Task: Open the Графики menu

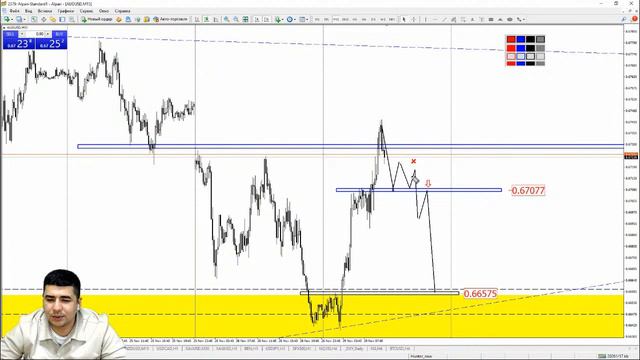Action: pyautogui.click(x=66, y=11)
